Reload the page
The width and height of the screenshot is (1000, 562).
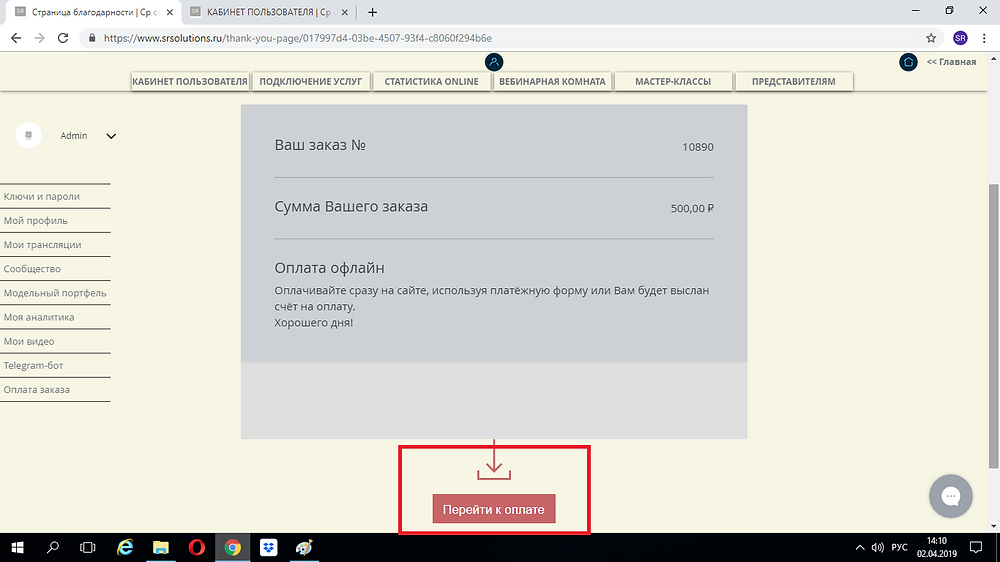point(62,38)
